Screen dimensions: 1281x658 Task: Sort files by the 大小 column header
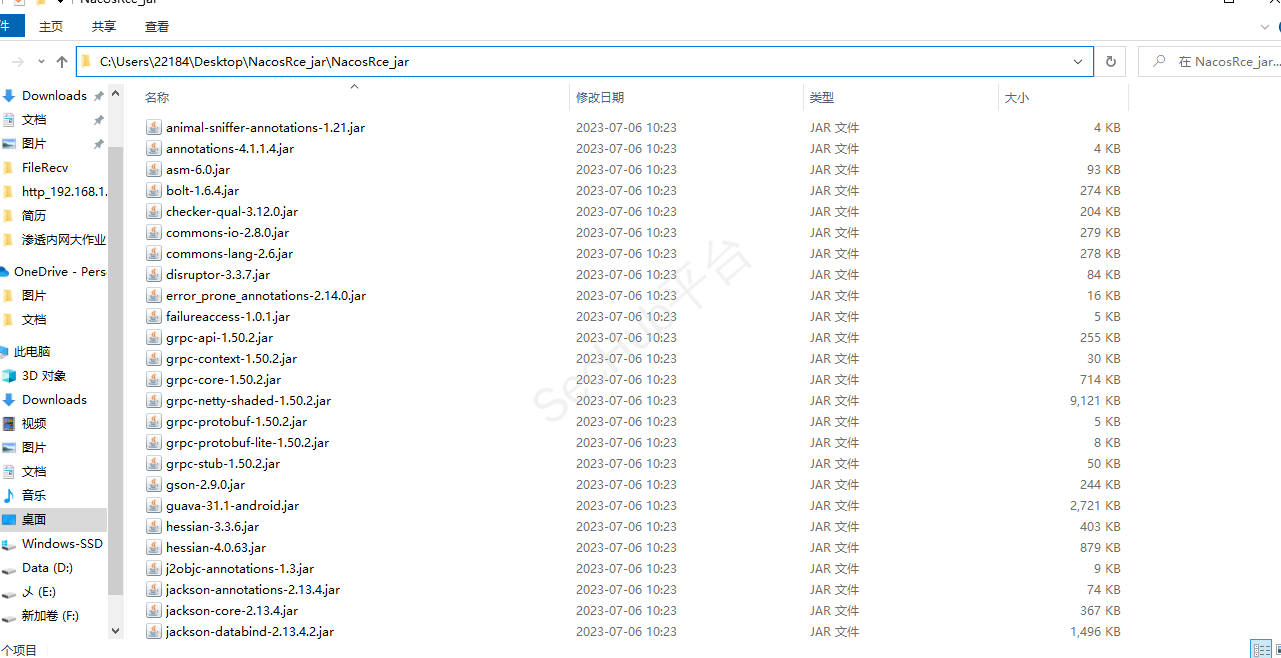(1016, 98)
